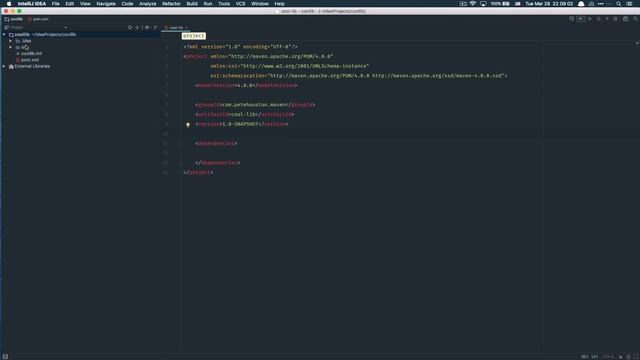Click the project breadcrumb in editor
Viewport: 640px width, 360px height.
coord(193,36)
